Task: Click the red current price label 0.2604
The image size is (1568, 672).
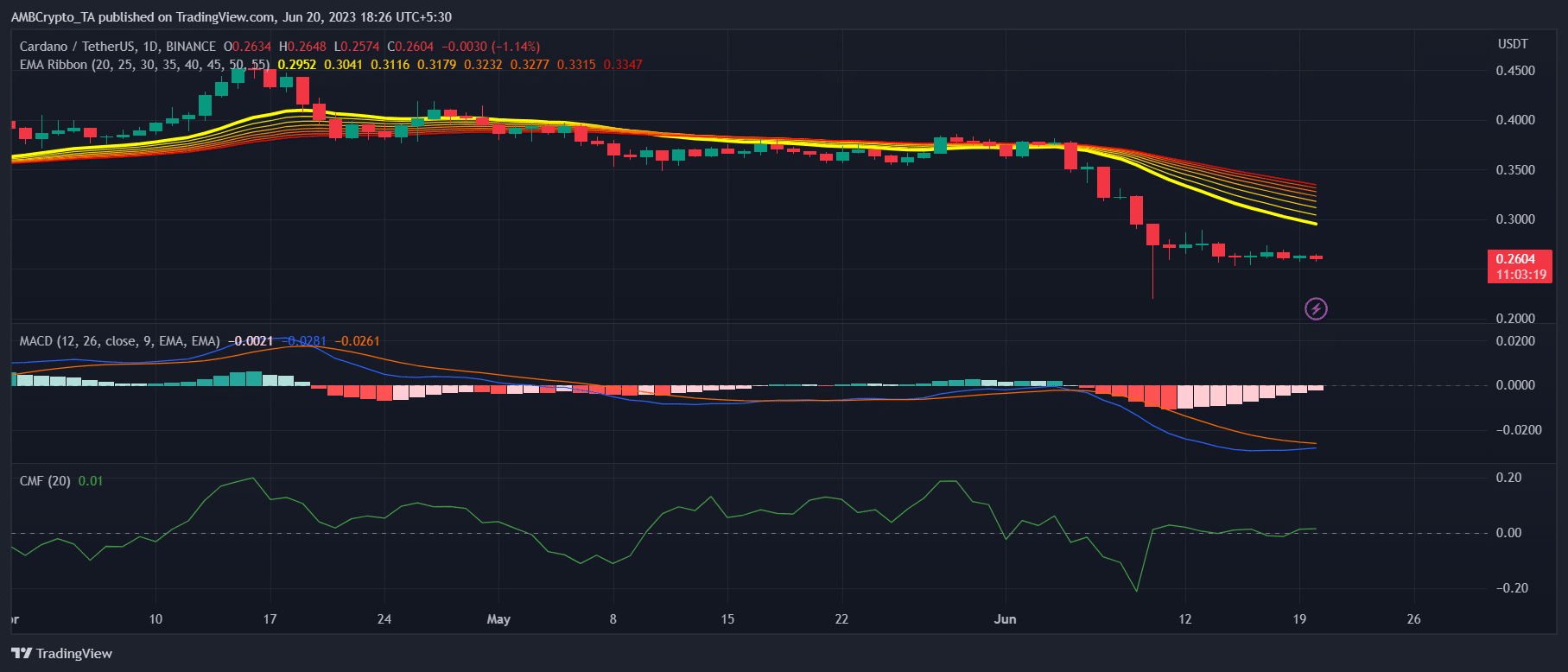Action: click(1516, 259)
